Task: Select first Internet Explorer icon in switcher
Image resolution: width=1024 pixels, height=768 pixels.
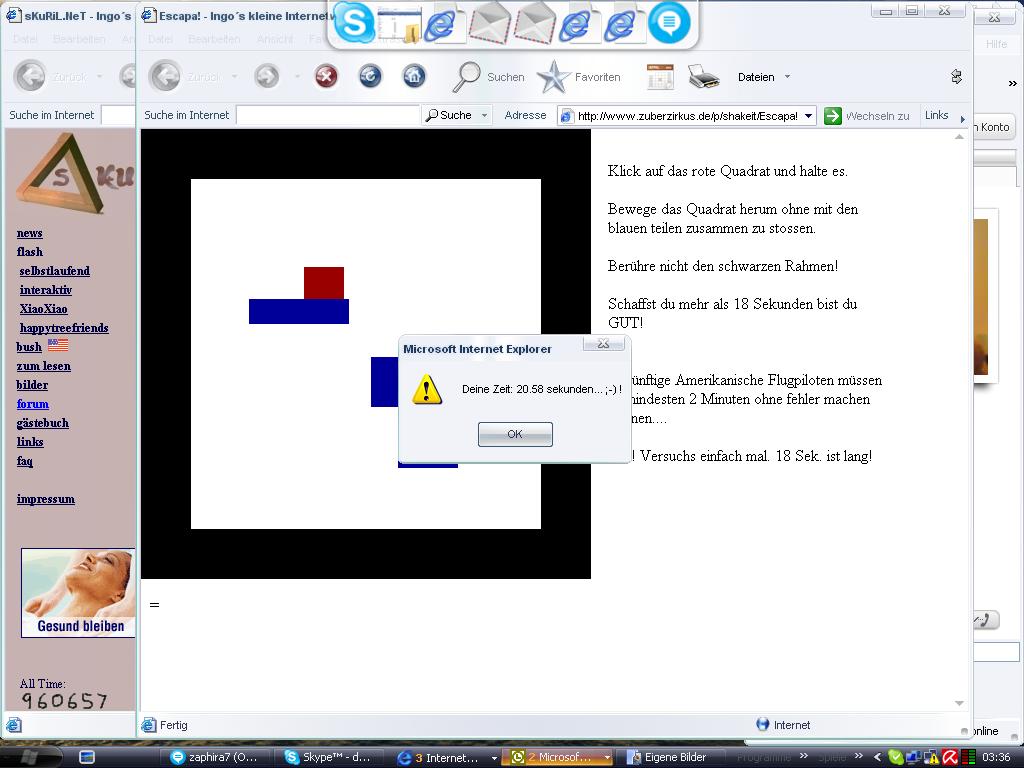Action: point(444,24)
